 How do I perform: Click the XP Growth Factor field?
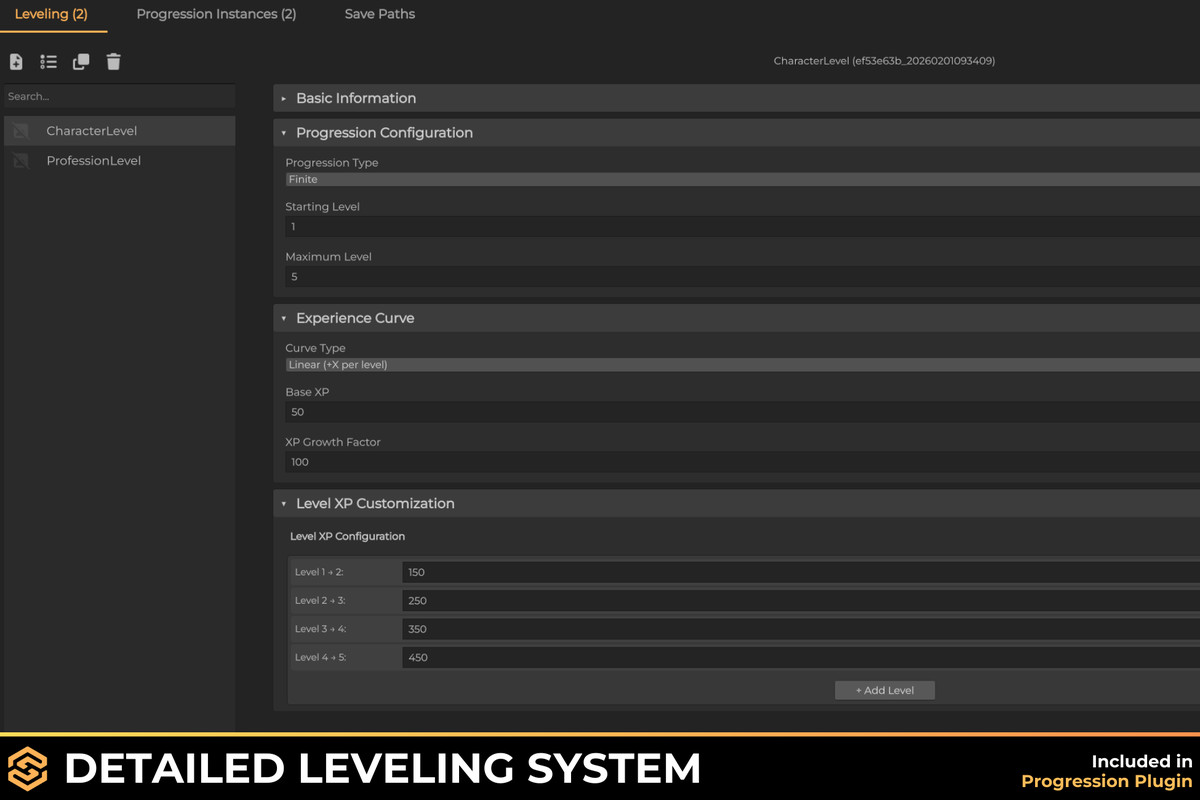[x=742, y=462]
